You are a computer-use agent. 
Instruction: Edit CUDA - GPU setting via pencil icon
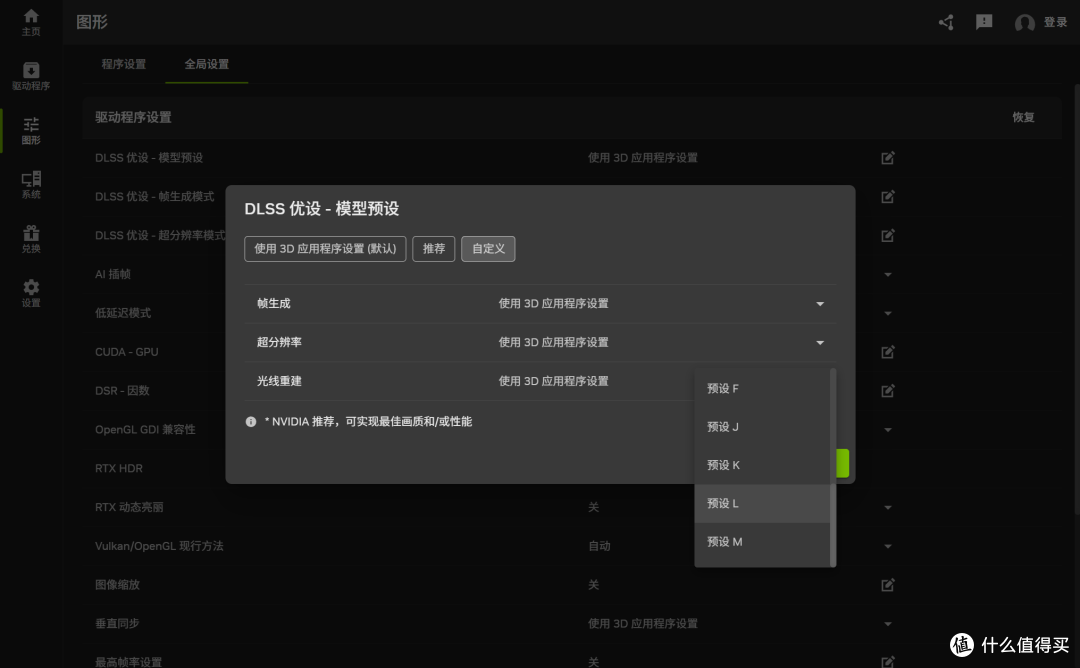click(x=888, y=352)
